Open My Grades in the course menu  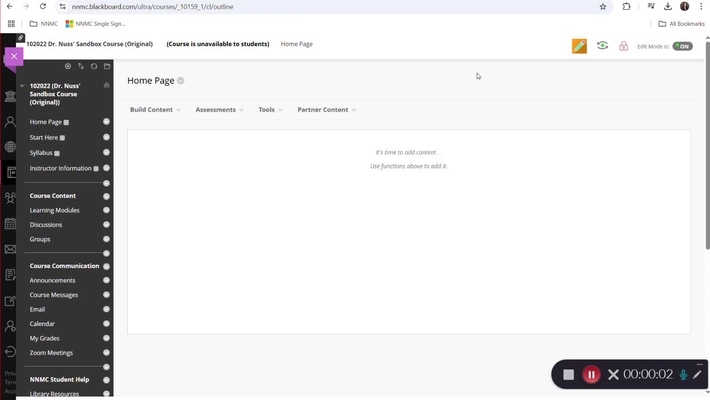[x=44, y=338]
